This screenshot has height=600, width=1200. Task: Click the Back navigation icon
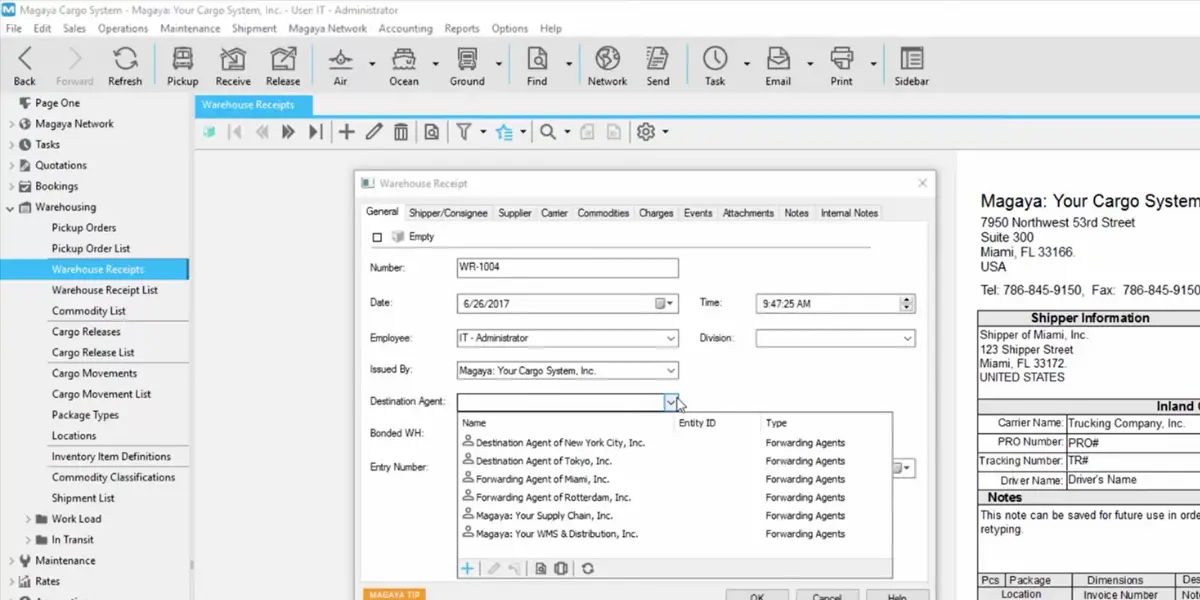[x=25, y=58]
